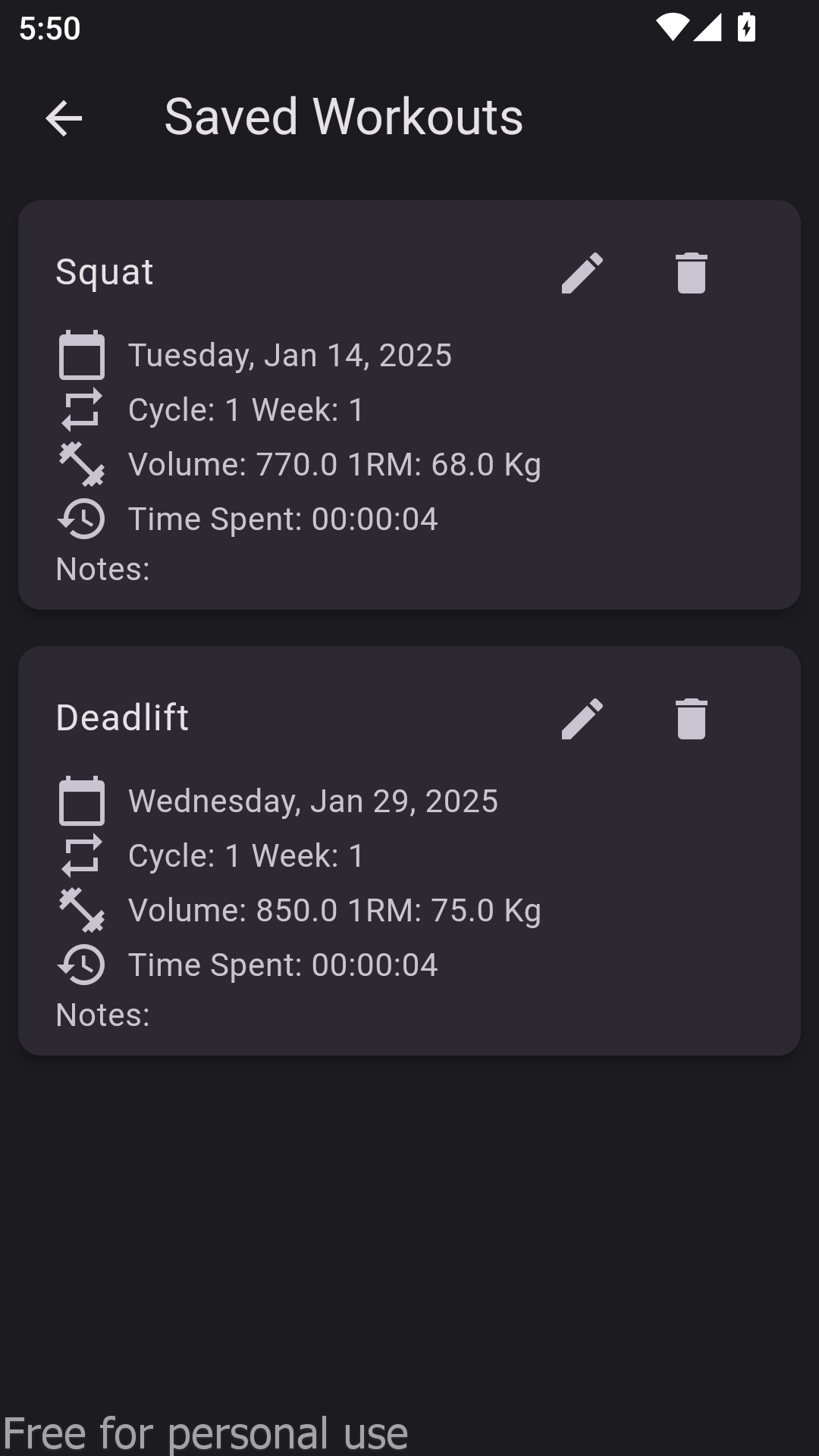Select the Wednesday, Jan 29, 2025 date
819x1456 pixels.
(x=313, y=801)
